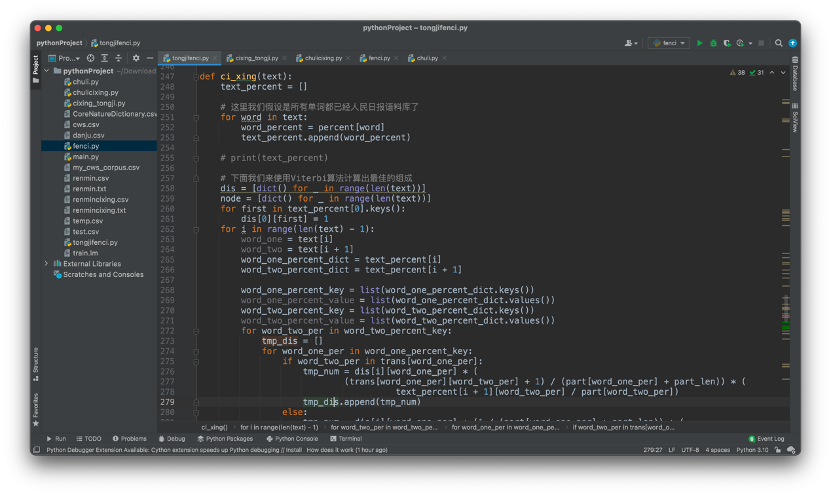Expand External Libraries node
832x496 pixels.
tap(47, 264)
